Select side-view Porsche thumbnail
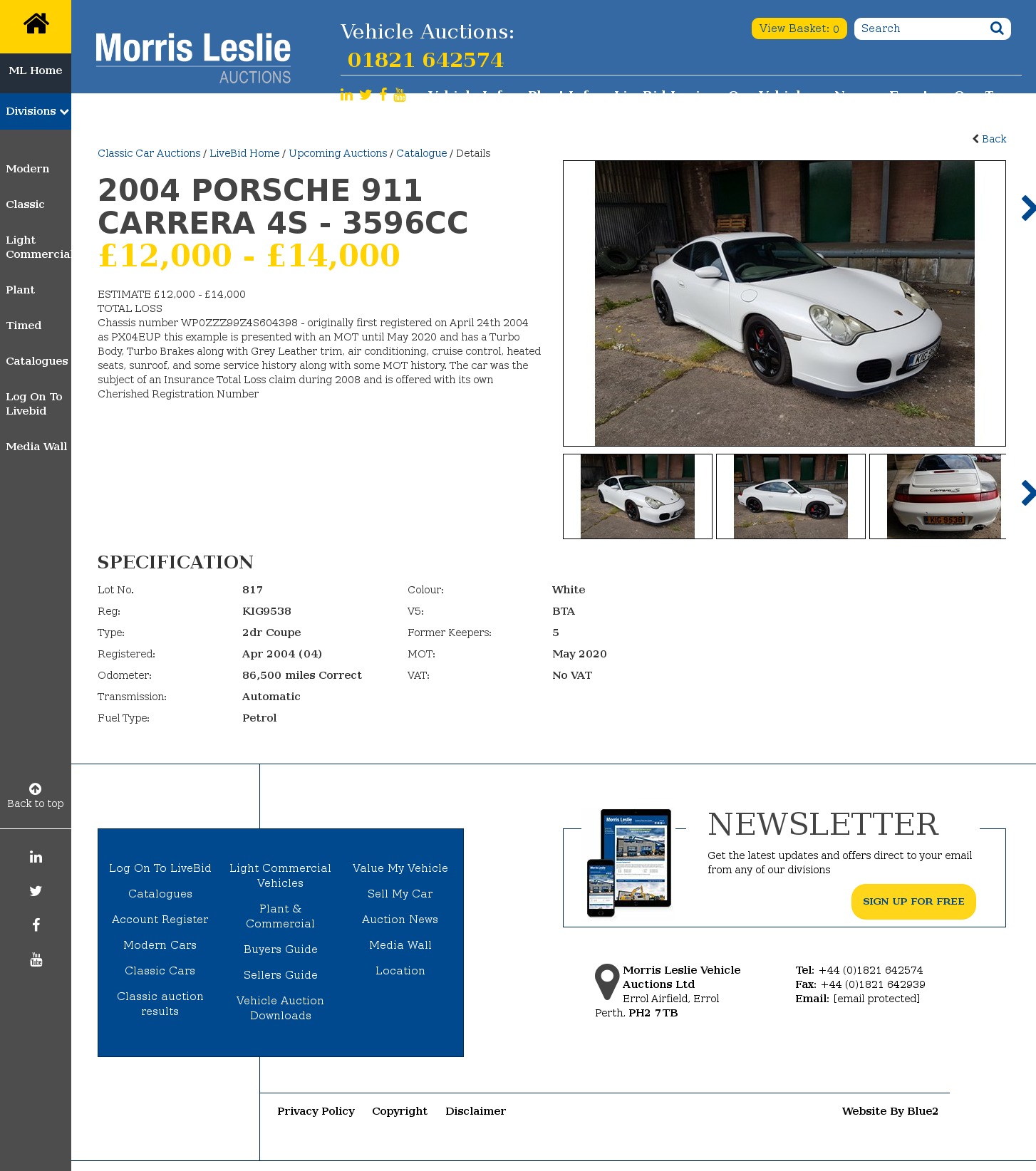1036x1171 pixels. [x=791, y=496]
